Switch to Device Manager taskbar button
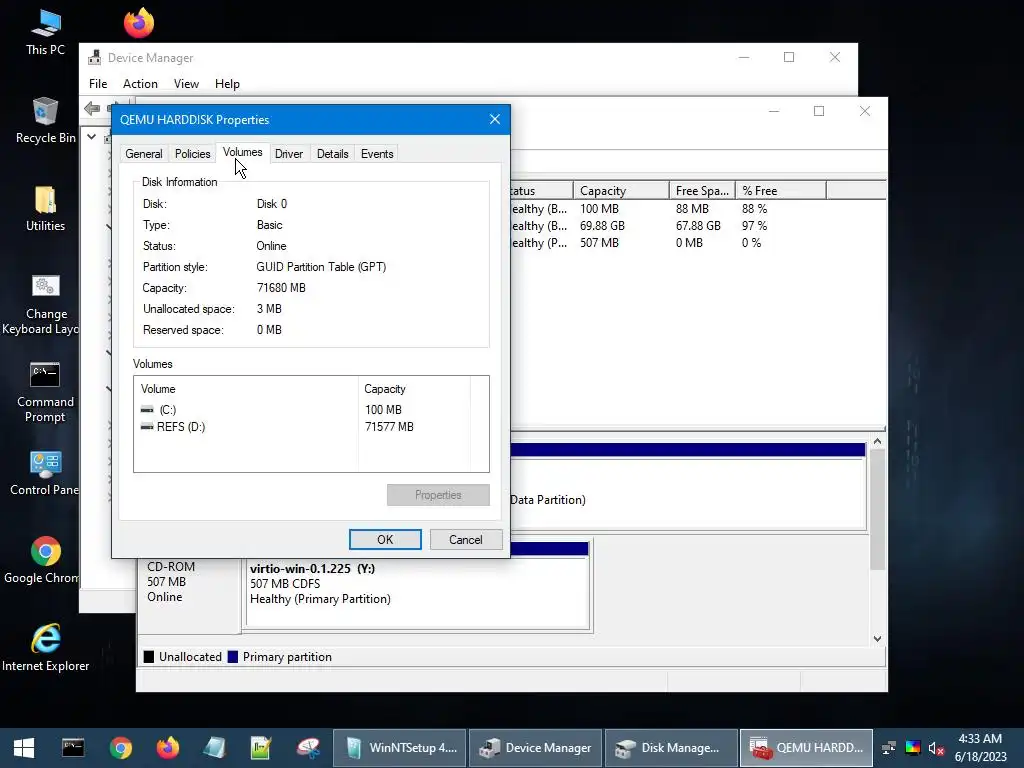 [x=535, y=748]
